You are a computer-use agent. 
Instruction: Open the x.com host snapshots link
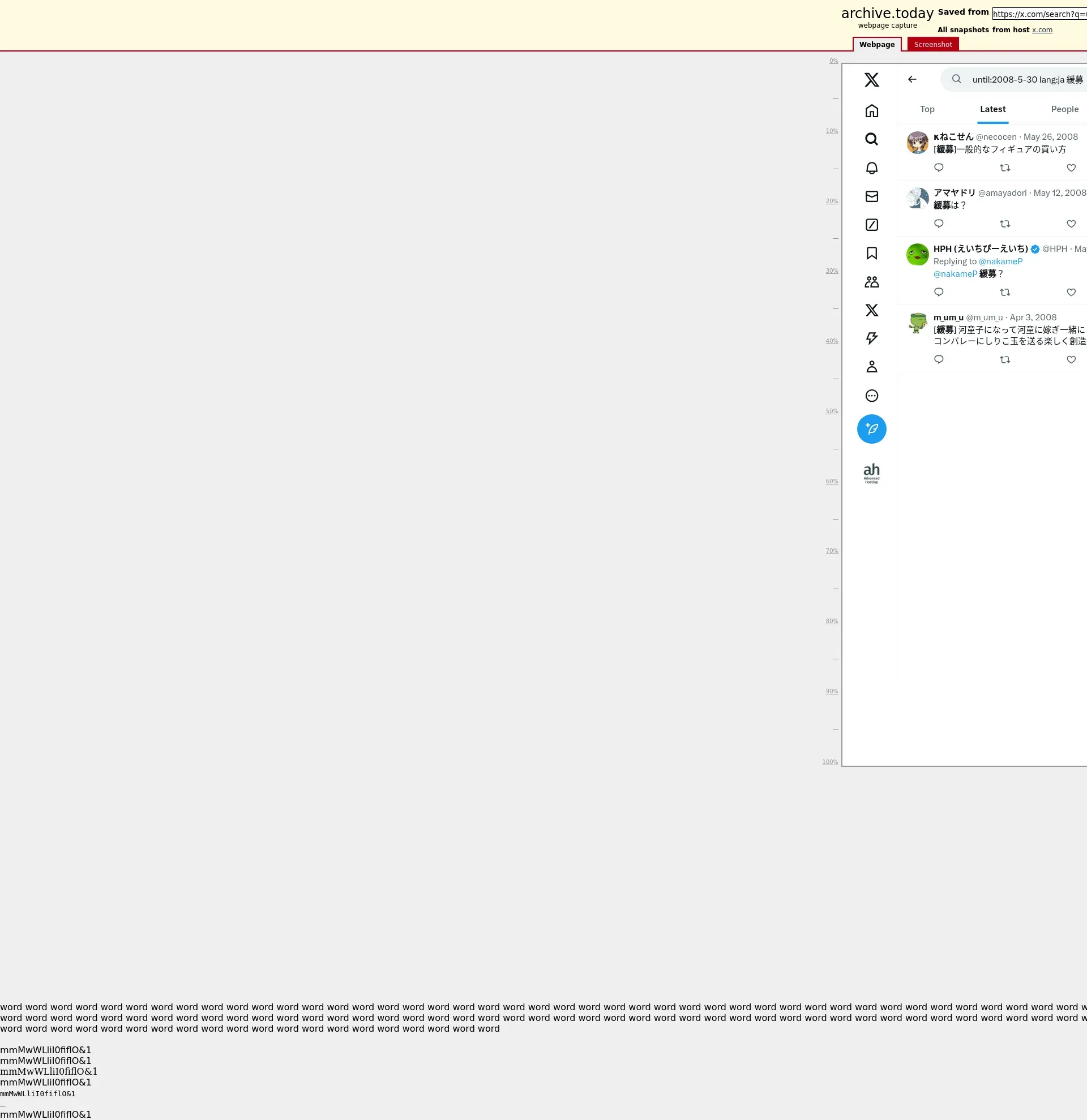pos(1041,30)
